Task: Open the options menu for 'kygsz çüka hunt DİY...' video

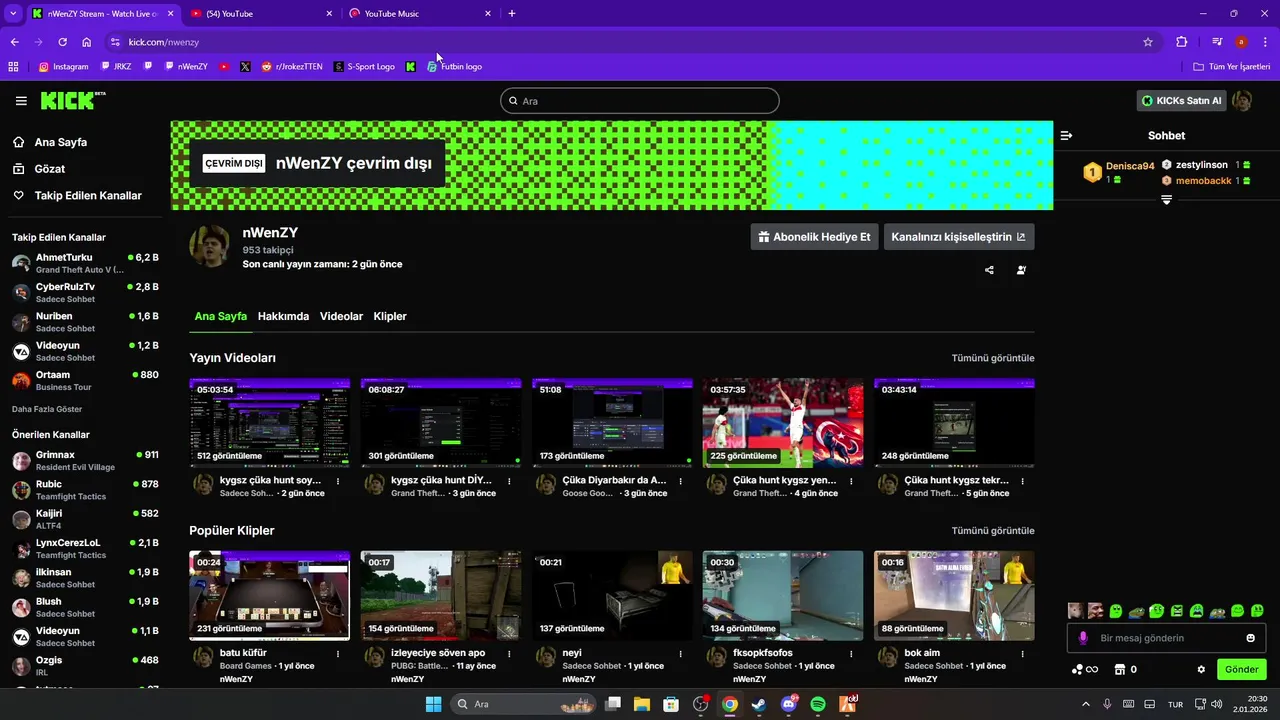Action: pos(510,481)
